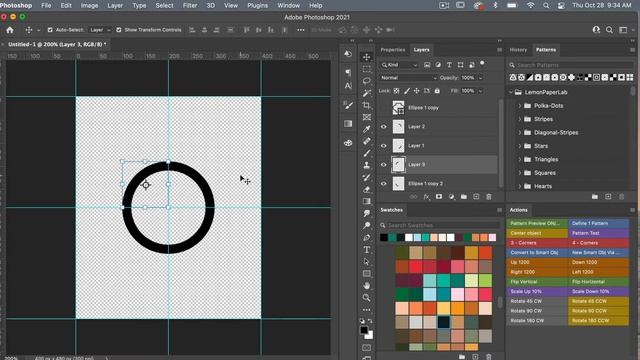Select the Rectangle shape tool
Viewport: 640px width, 360px height.
[x=367, y=273]
